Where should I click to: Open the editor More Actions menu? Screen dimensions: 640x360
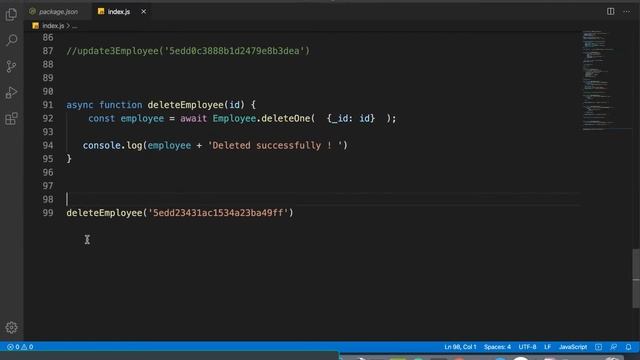click(627, 11)
